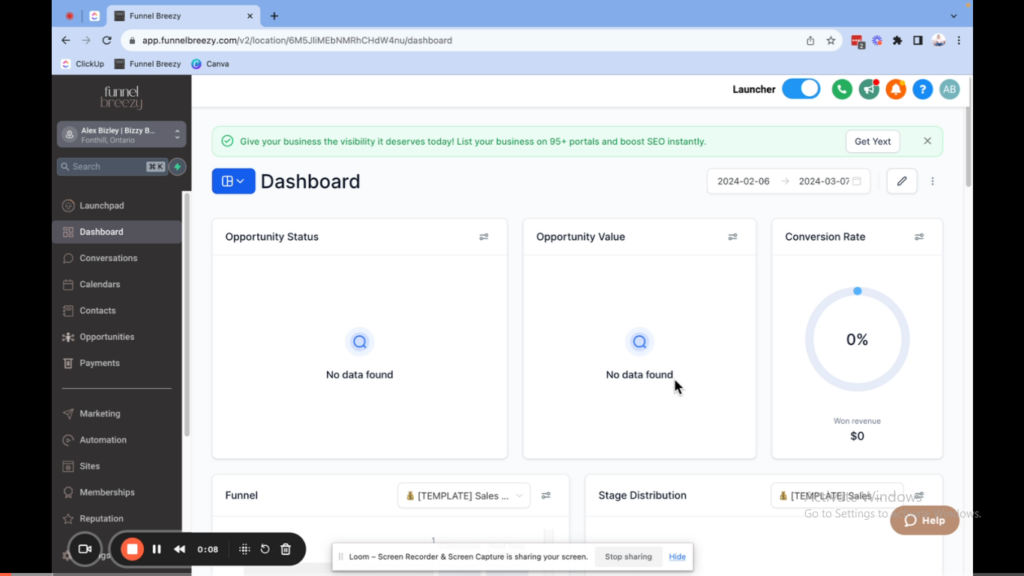
Task: Open the blue dashboard layout dropdown
Action: click(x=233, y=181)
